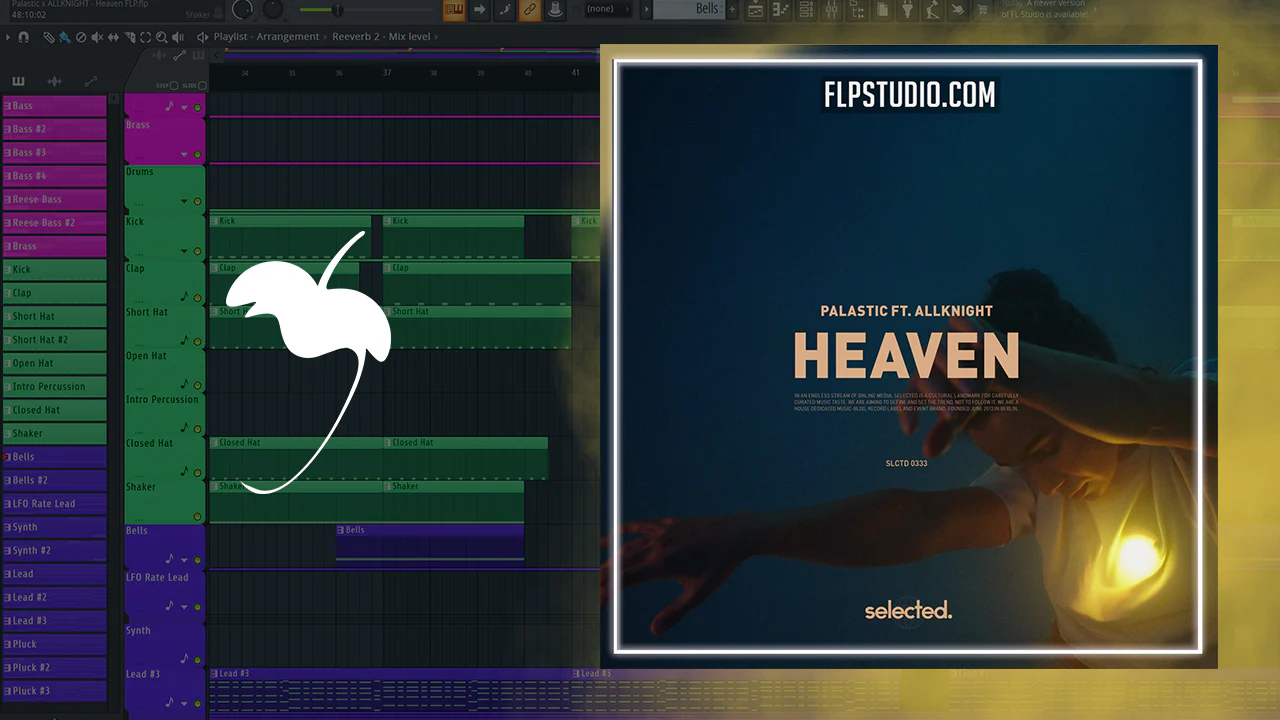Image resolution: width=1280 pixels, height=720 pixels.
Task: Toggle the orange piano keyboard icon
Action: click(454, 10)
